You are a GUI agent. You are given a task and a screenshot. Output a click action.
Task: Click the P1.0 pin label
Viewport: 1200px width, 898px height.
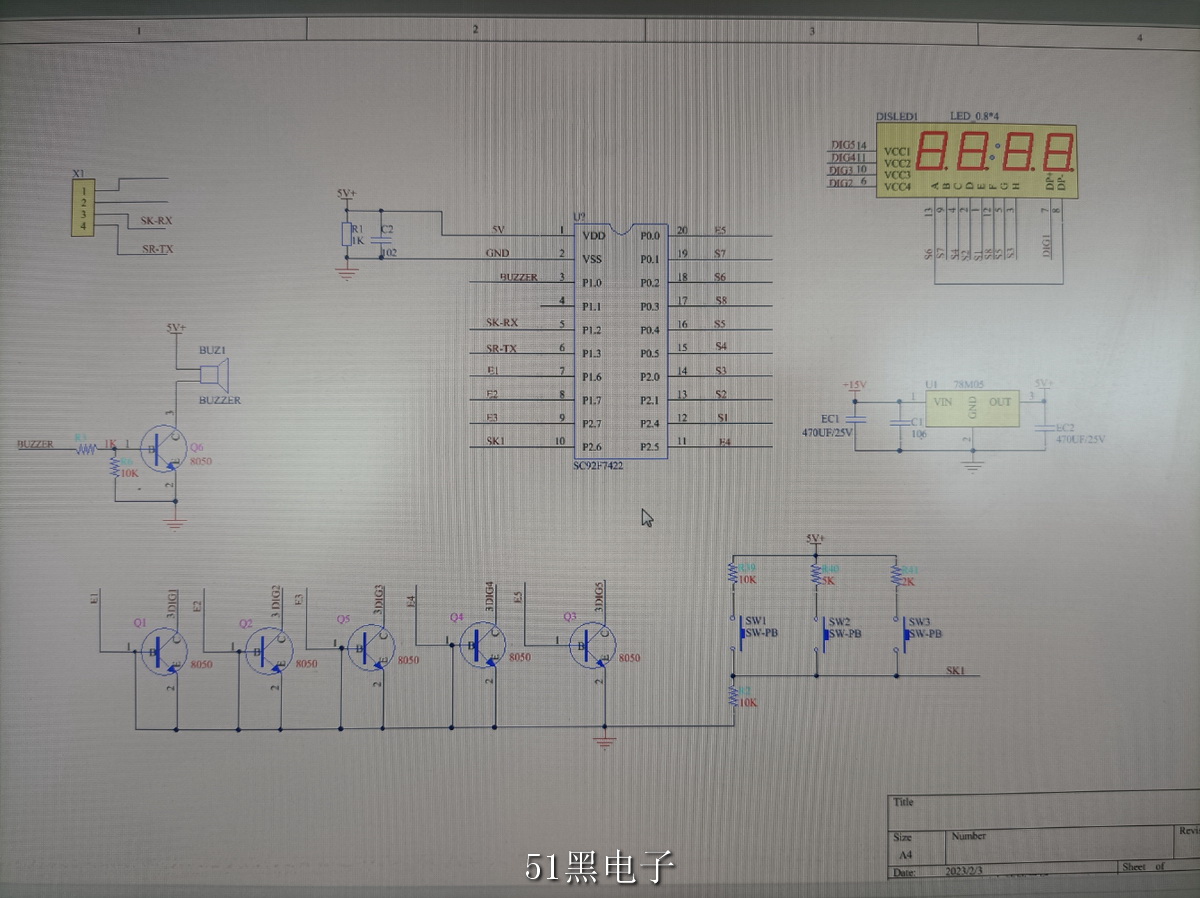[x=592, y=283]
